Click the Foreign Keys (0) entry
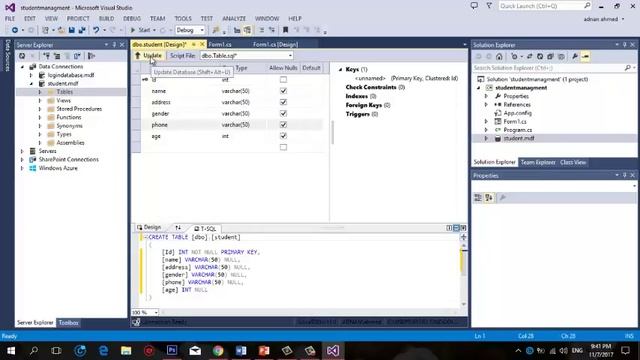Viewport: 640px width, 360px height. pyautogui.click(x=368, y=105)
